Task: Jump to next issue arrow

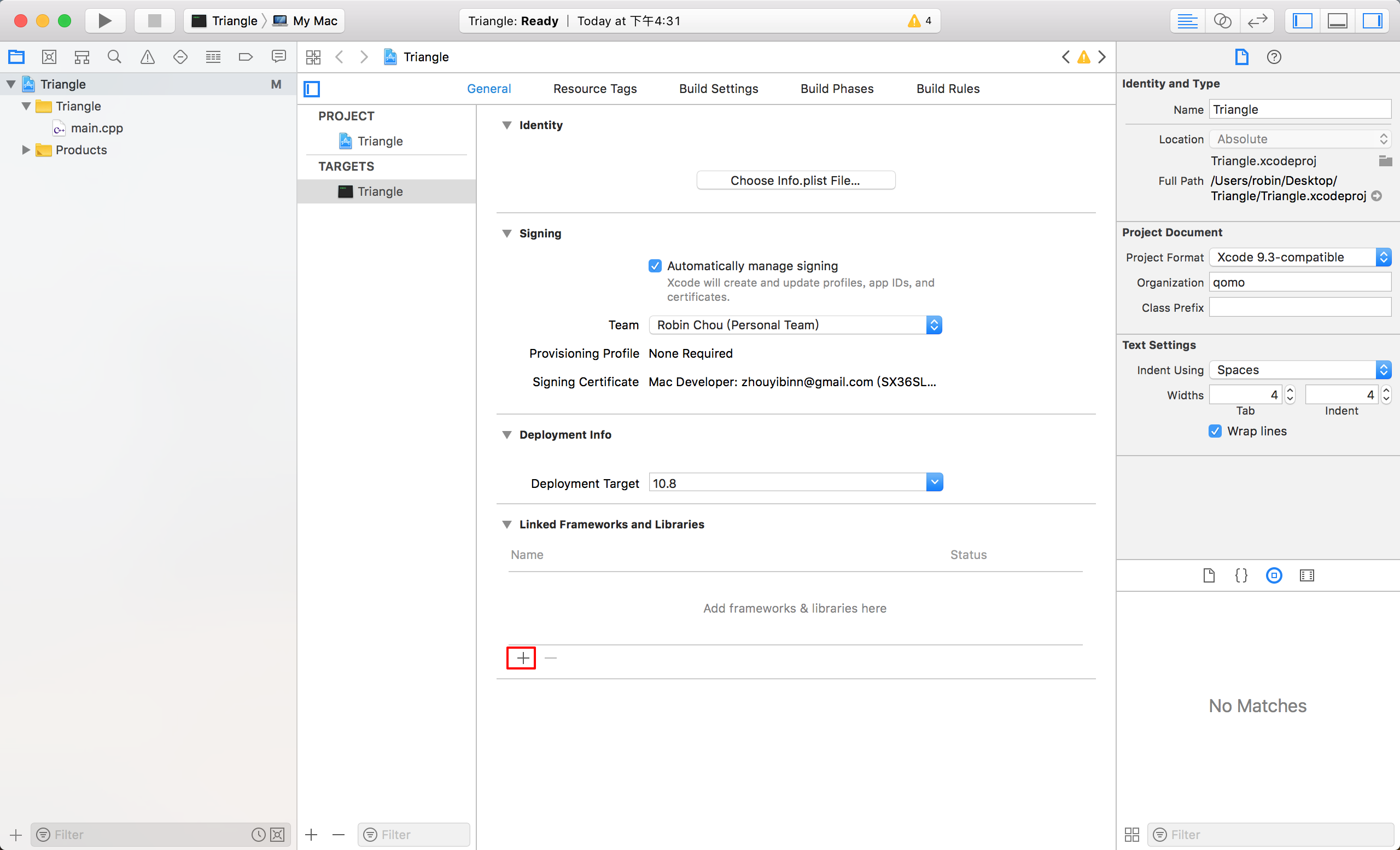Action: tap(1102, 57)
